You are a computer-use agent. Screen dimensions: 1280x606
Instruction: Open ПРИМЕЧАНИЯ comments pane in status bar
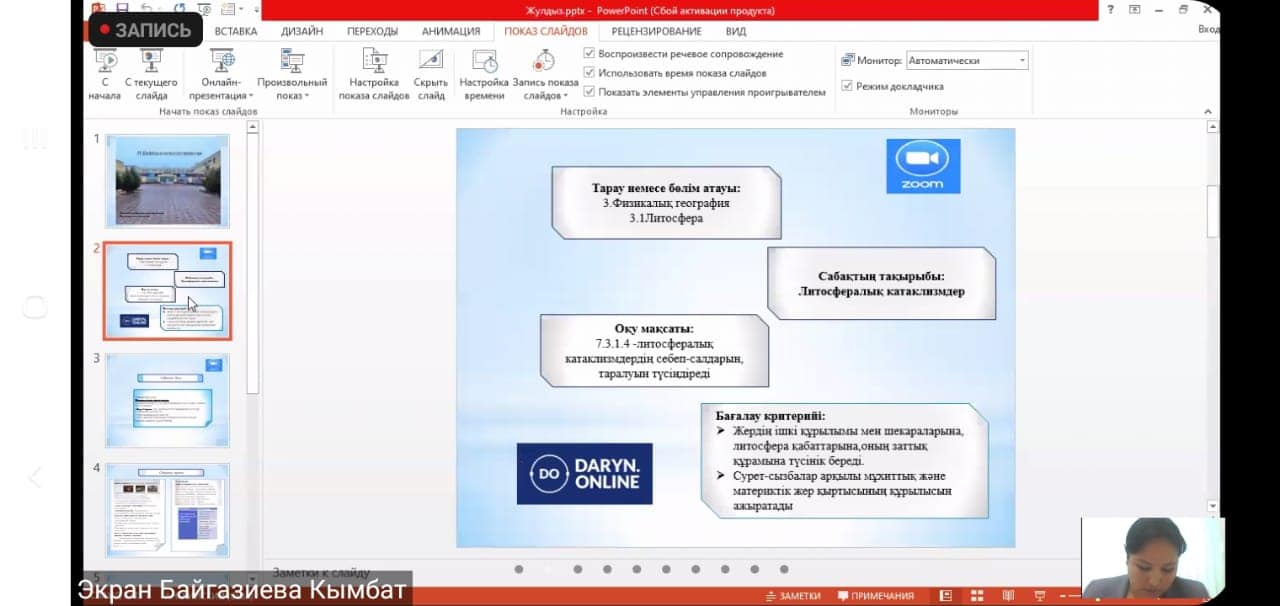click(x=874, y=596)
